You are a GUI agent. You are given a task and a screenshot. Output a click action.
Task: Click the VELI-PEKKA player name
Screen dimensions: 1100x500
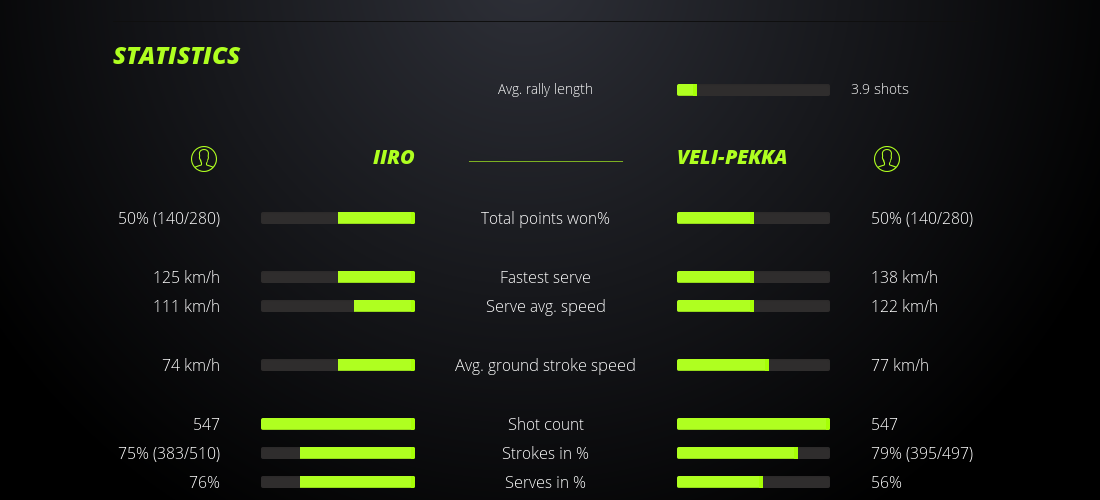[x=732, y=158]
